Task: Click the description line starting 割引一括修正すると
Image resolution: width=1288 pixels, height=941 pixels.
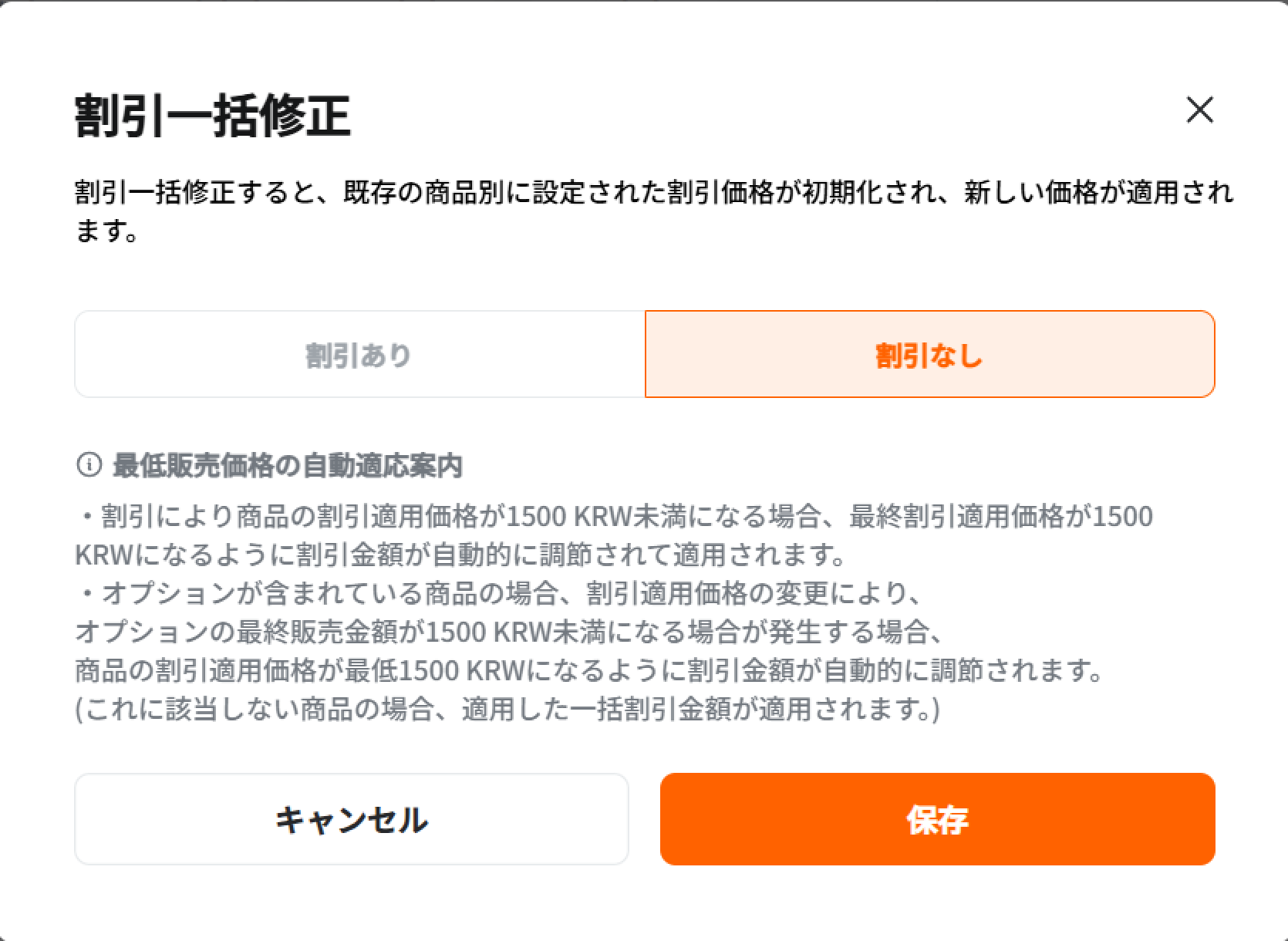Action: 652,193
